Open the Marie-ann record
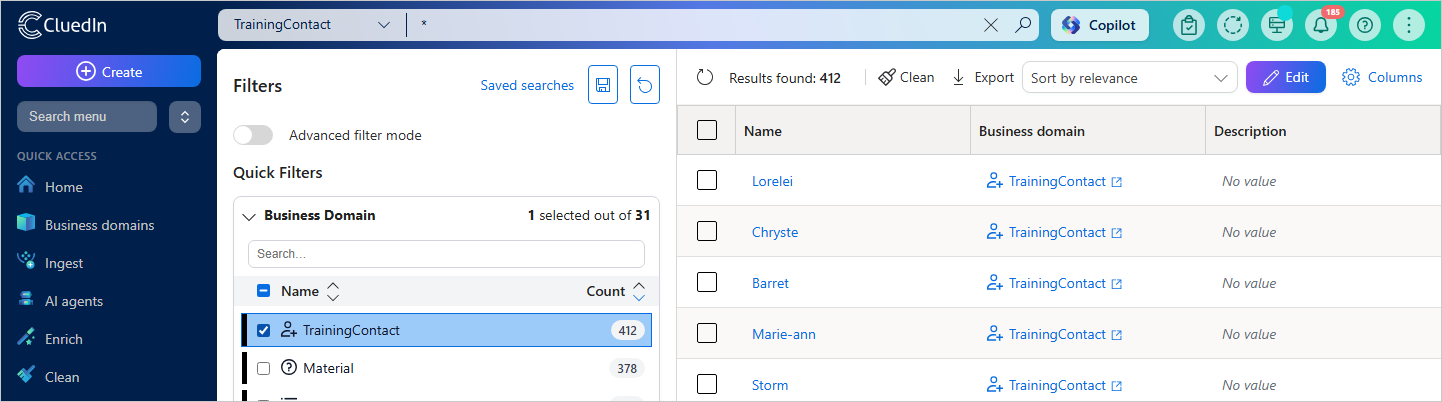This screenshot has height=402, width=1442. pyautogui.click(x=784, y=334)
